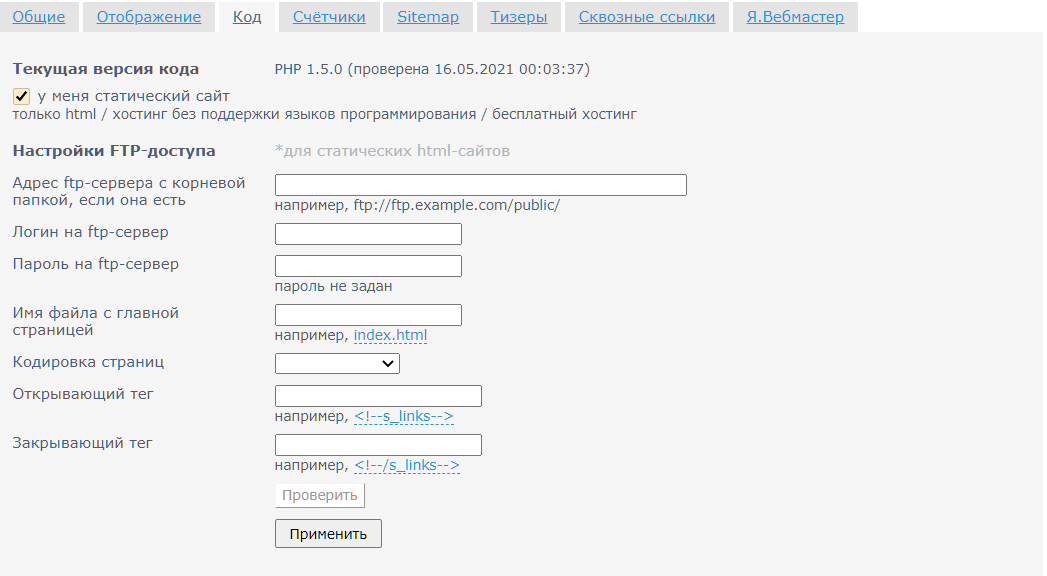Click the Пароль на ftp-сервер field
This screenshot has width=1047, height=576.
(x=369, y=266)
